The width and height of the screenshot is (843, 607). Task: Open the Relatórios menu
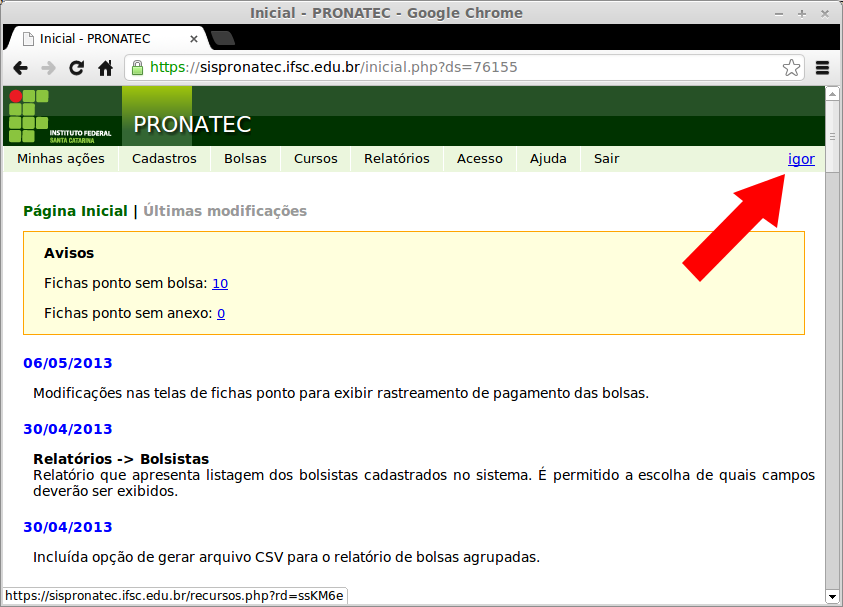tap(397, 158)
